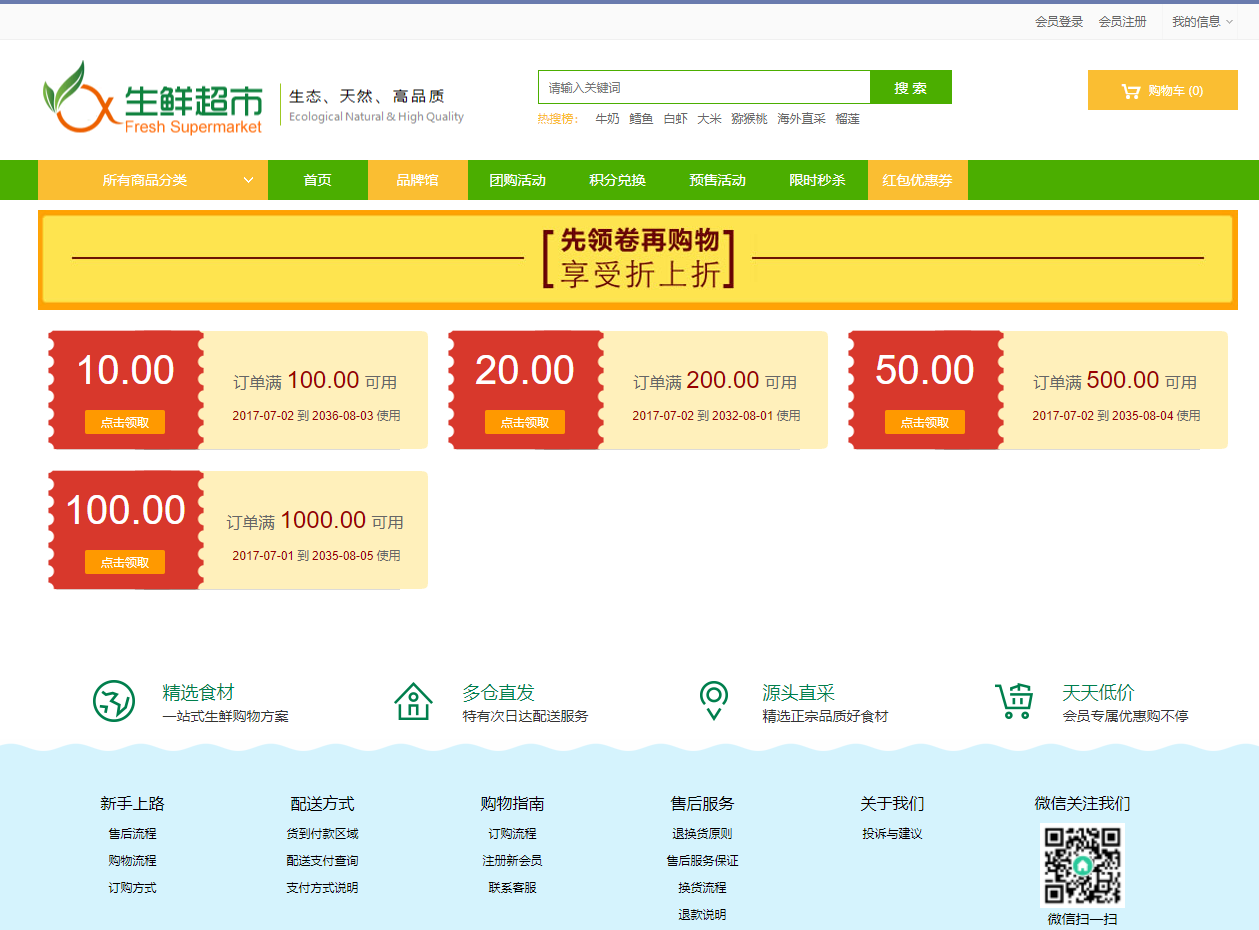This screenshot has width=1259, height=930.
Task: Open 购物流程 footer link
Action: (x=132, y=861)
